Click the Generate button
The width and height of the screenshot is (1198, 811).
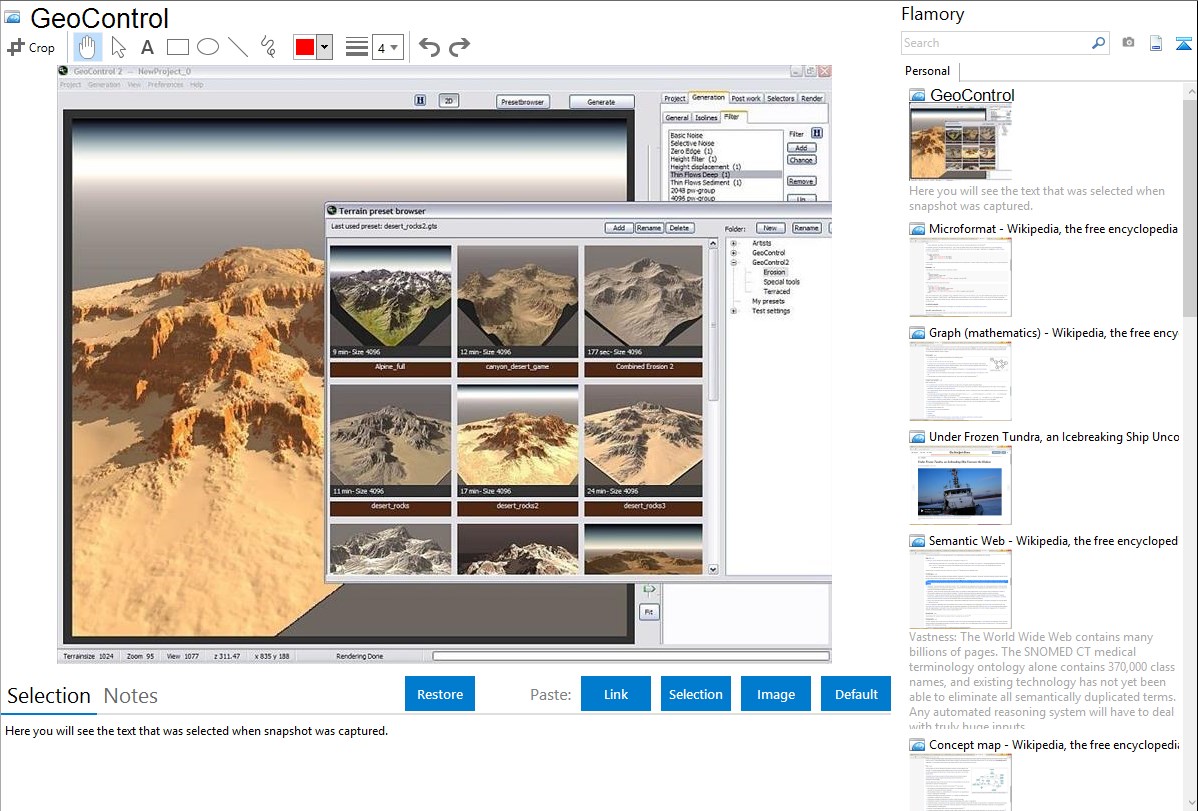point(601,102)
